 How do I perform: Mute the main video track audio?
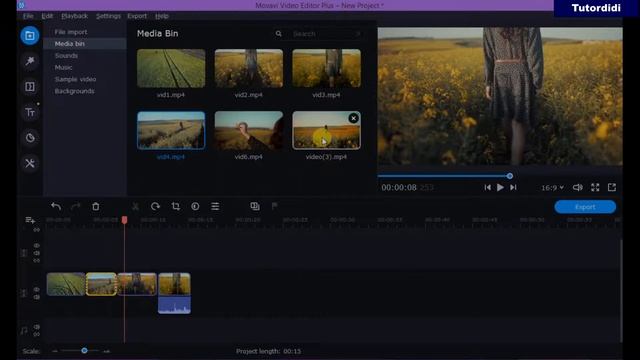point(37,297)
